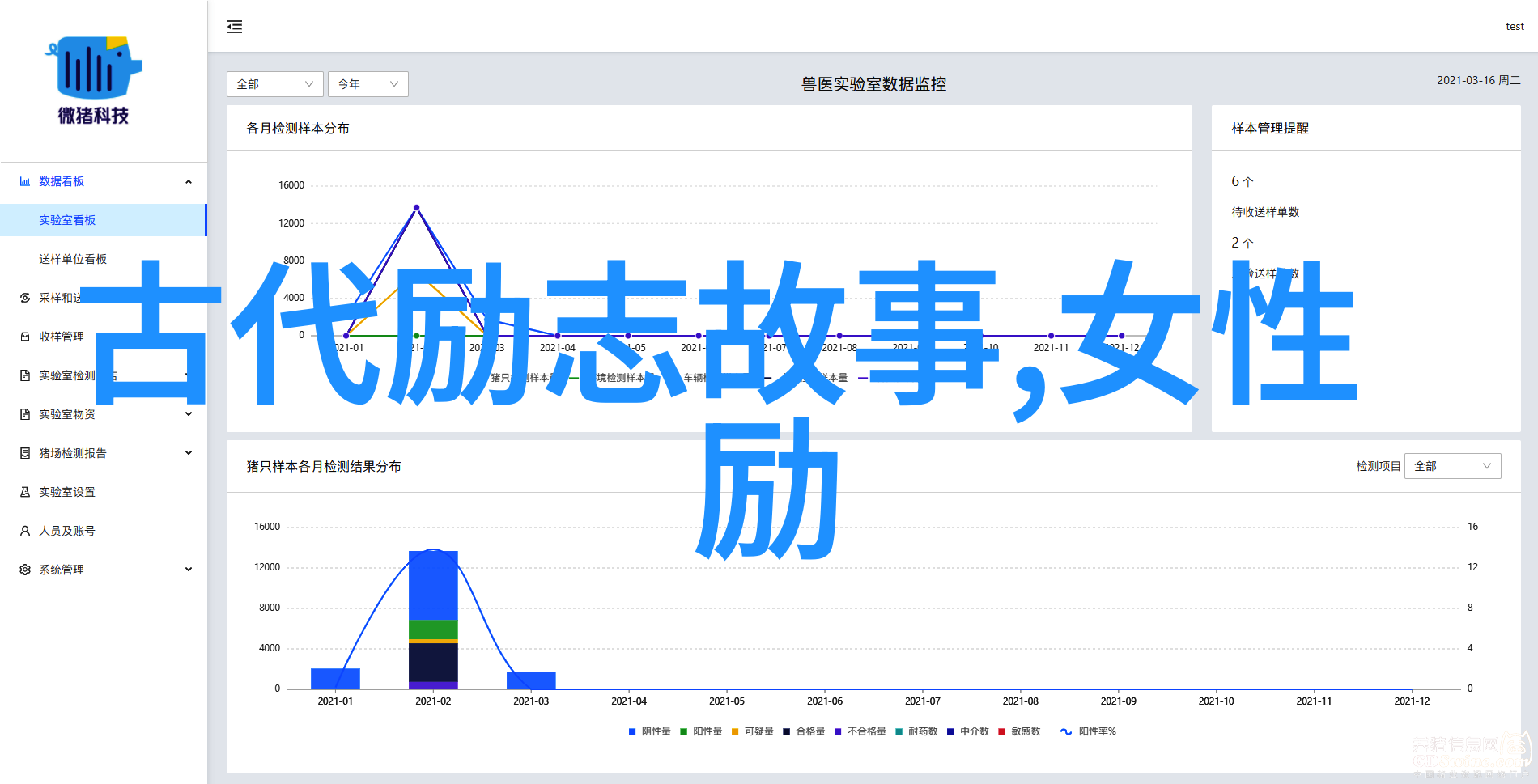The width and height of the screenshot is (1538, 784).
Task: Click the dark navy segment of the 2021-02 bar
Action: click(433, 663)
